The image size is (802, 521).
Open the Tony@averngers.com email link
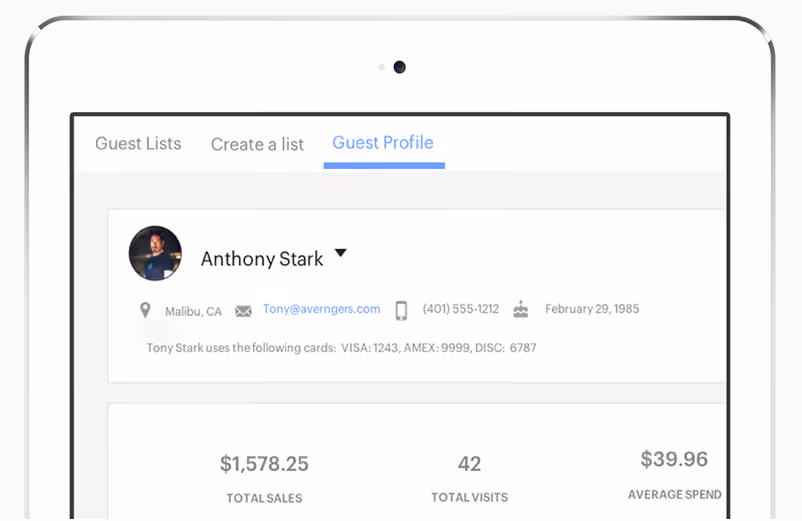pyautogui.click(x=322, y=309)
